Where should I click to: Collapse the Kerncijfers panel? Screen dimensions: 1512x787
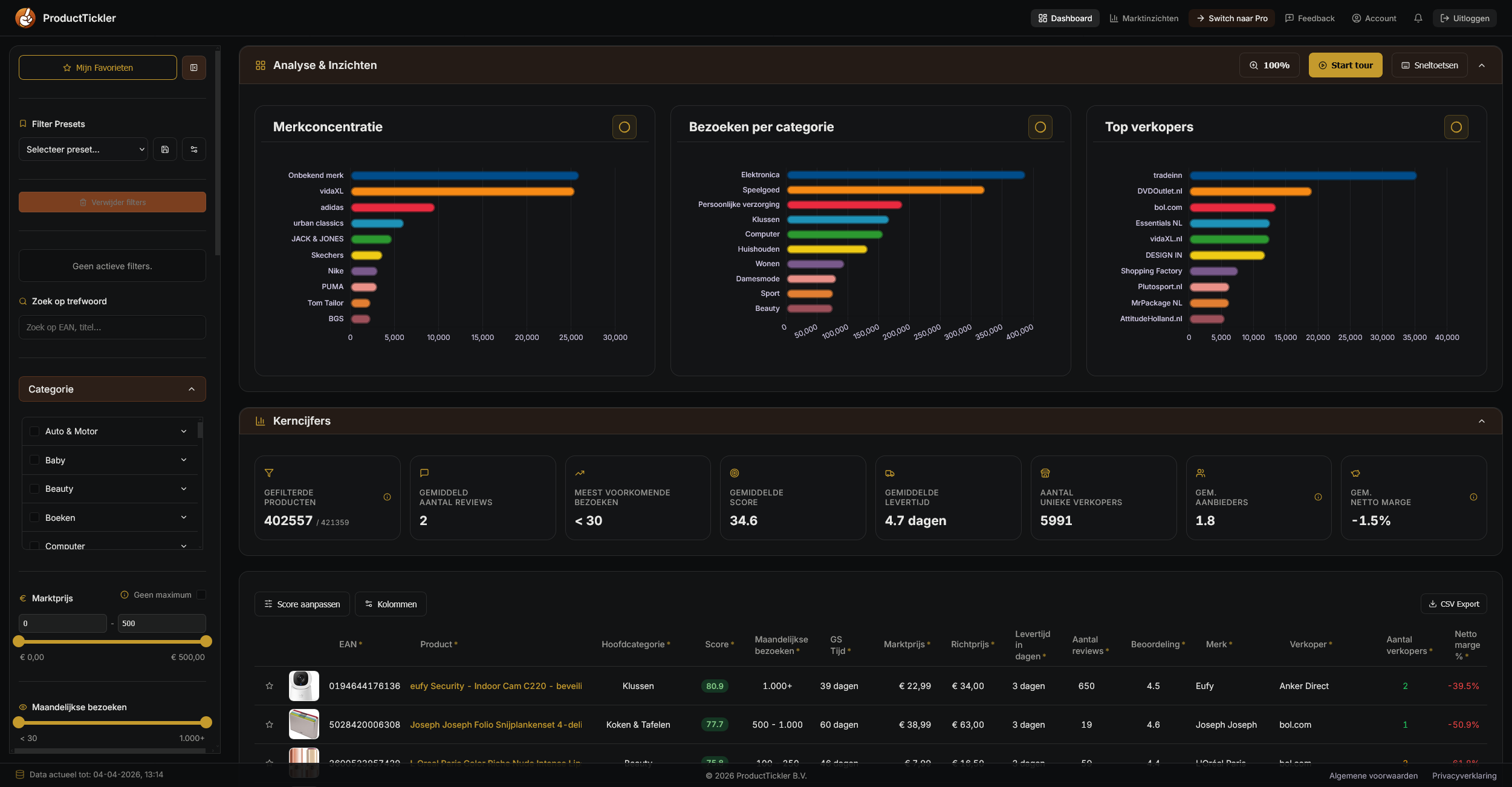tap(1481, 421)
